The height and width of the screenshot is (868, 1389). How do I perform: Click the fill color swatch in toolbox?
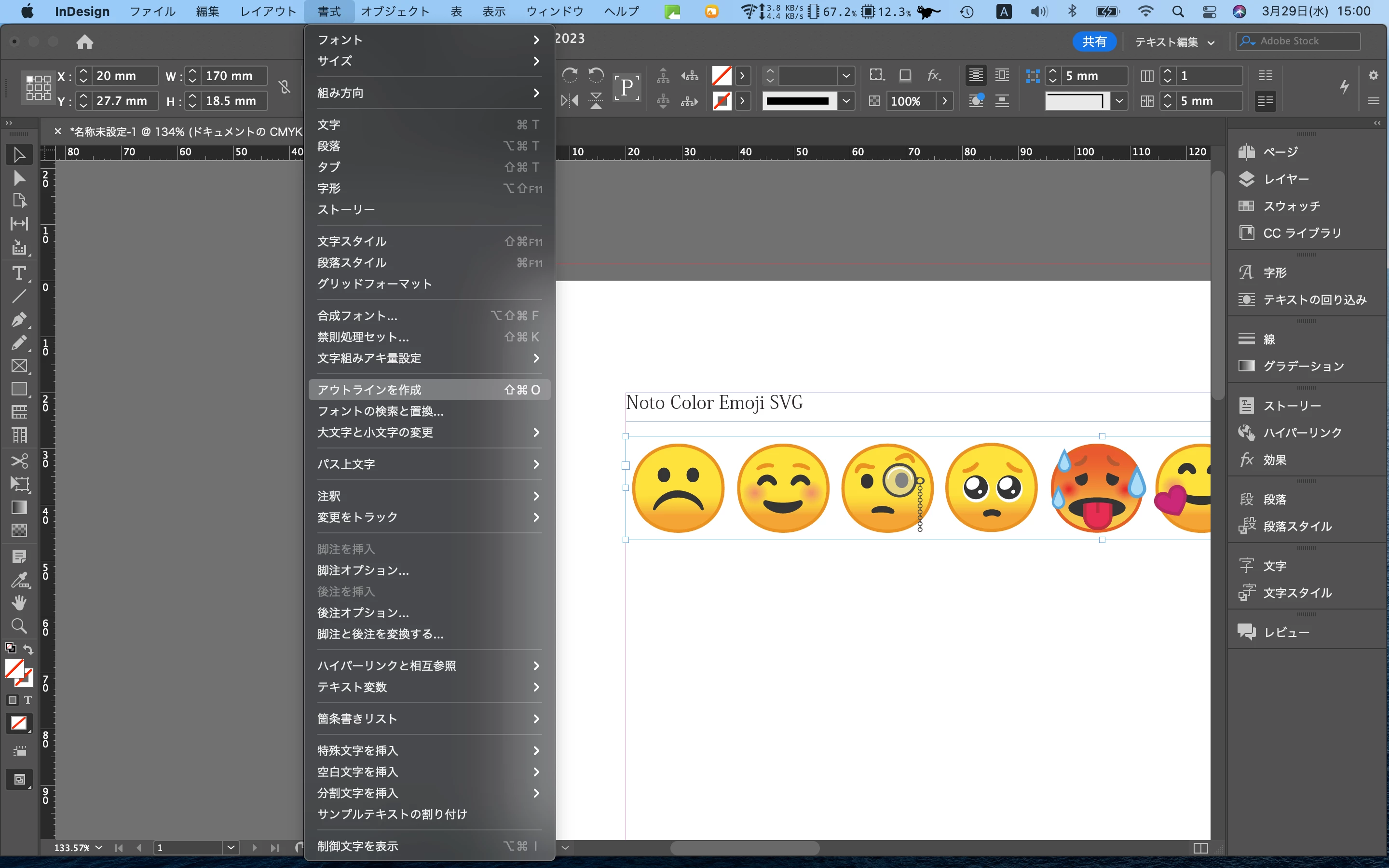pyautogui.click(x=14, y=669)
